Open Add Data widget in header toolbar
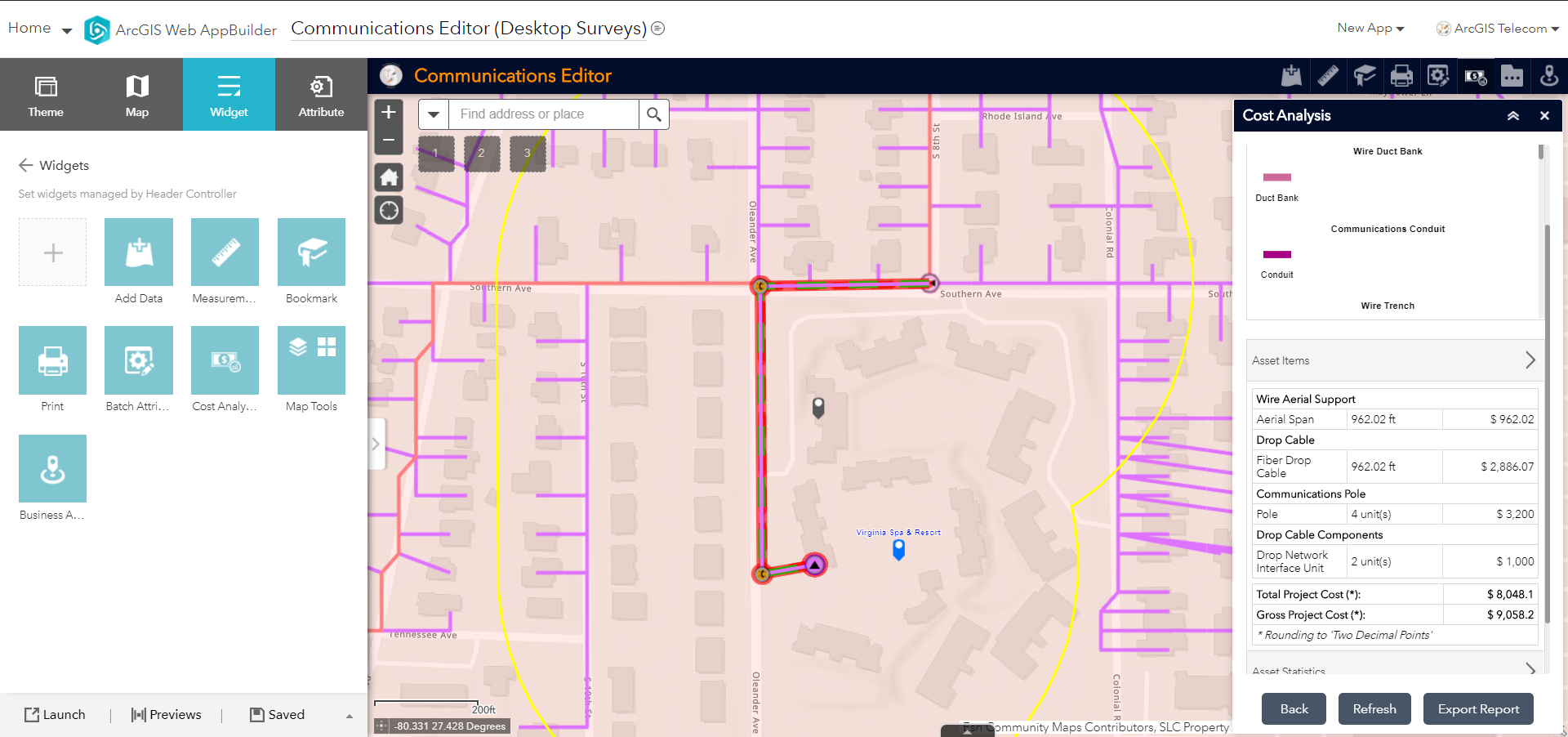The height and width of the screenshot is (737, 1568). pyautogui.click(x=1291, y=76)
